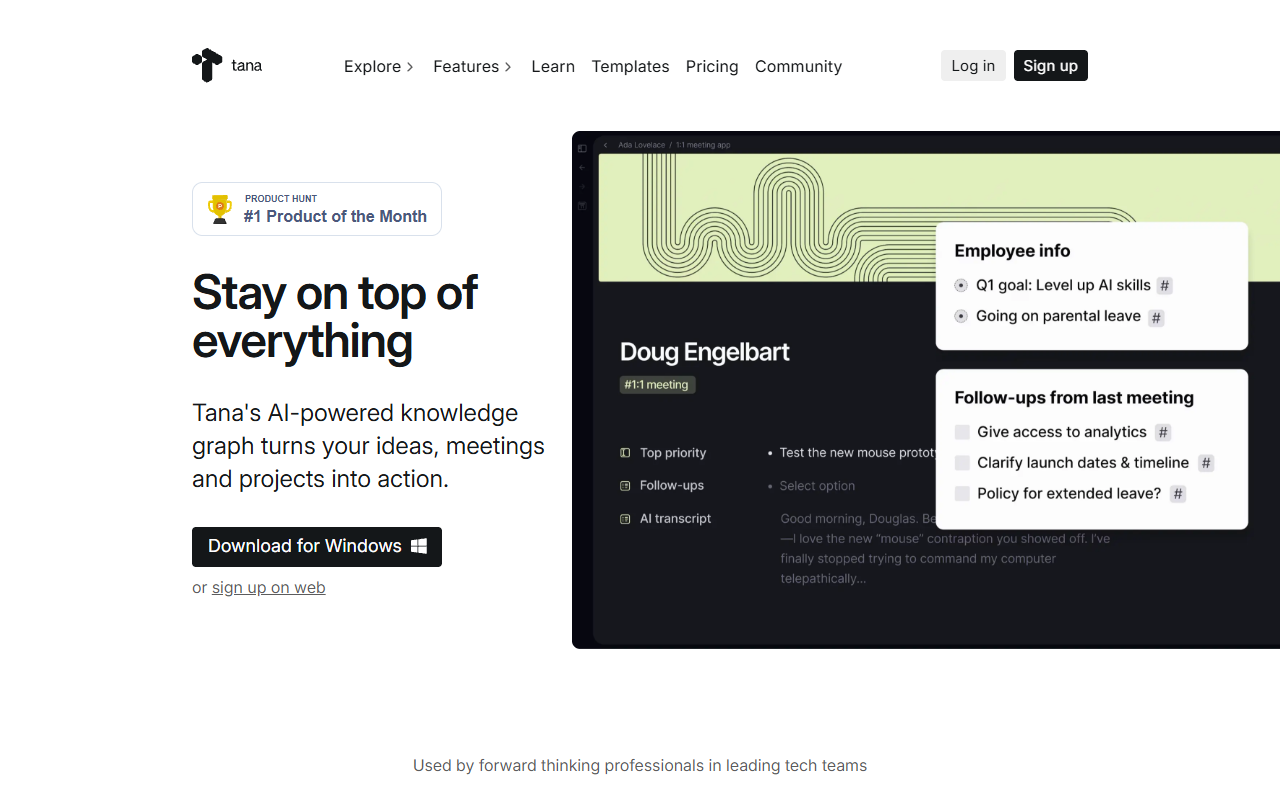Click the Ada Lovelace breadcrumb
The height and width of the screenshot is (800, 1280).
point(641,145)
